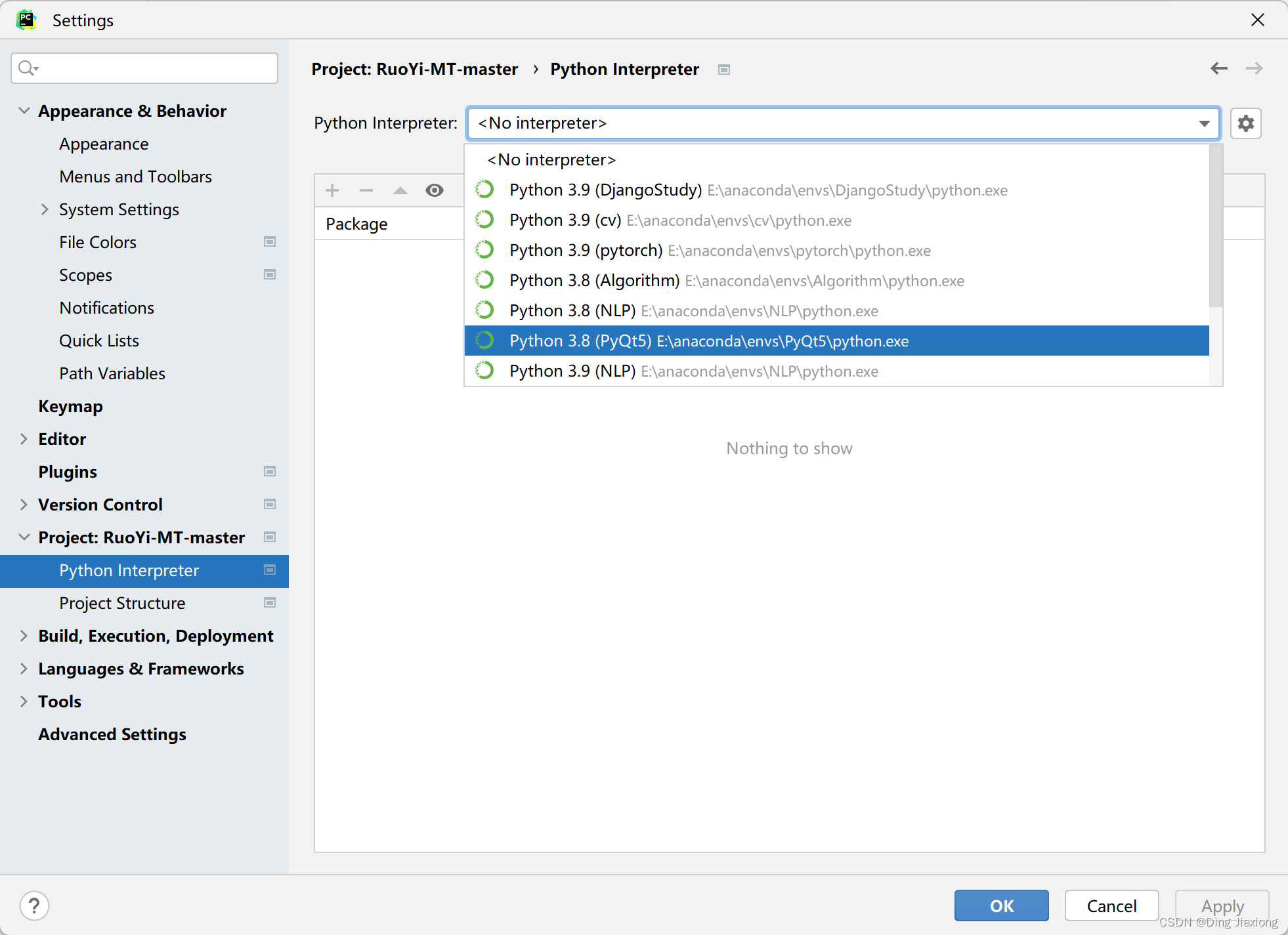Choose Python 3.9 (NLP) interpreter
The width and height of the screenshot is (1288, 935).
pyautogui.click(x=837, y=371)
